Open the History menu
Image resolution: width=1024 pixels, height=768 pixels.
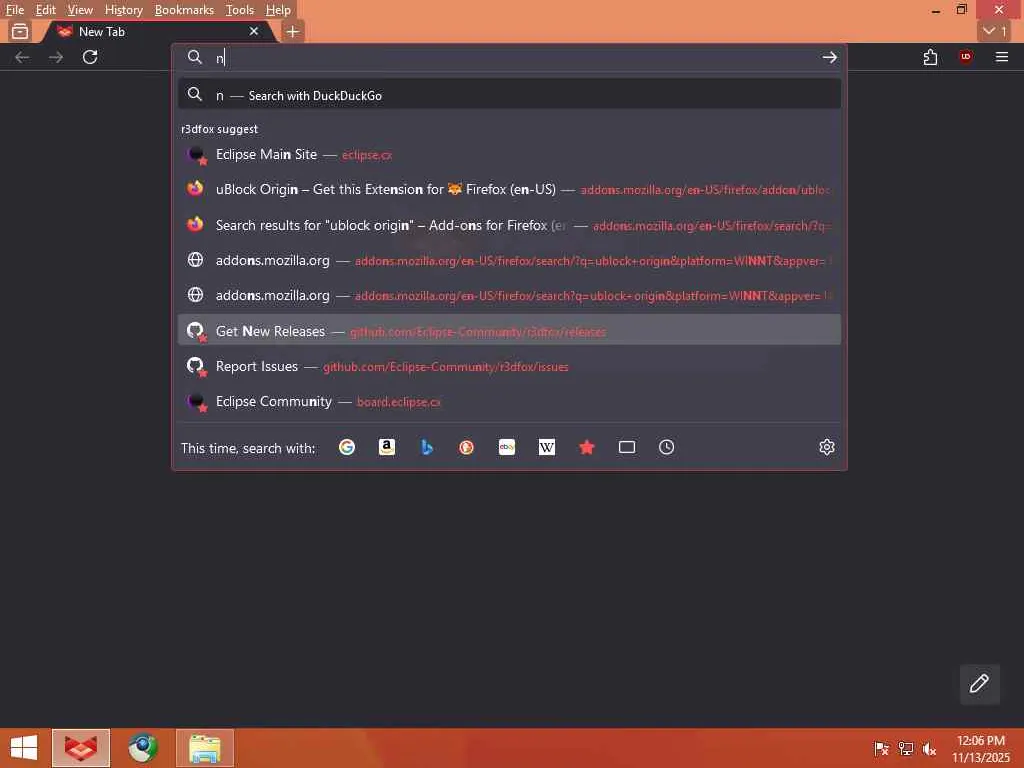pos(123,10)
